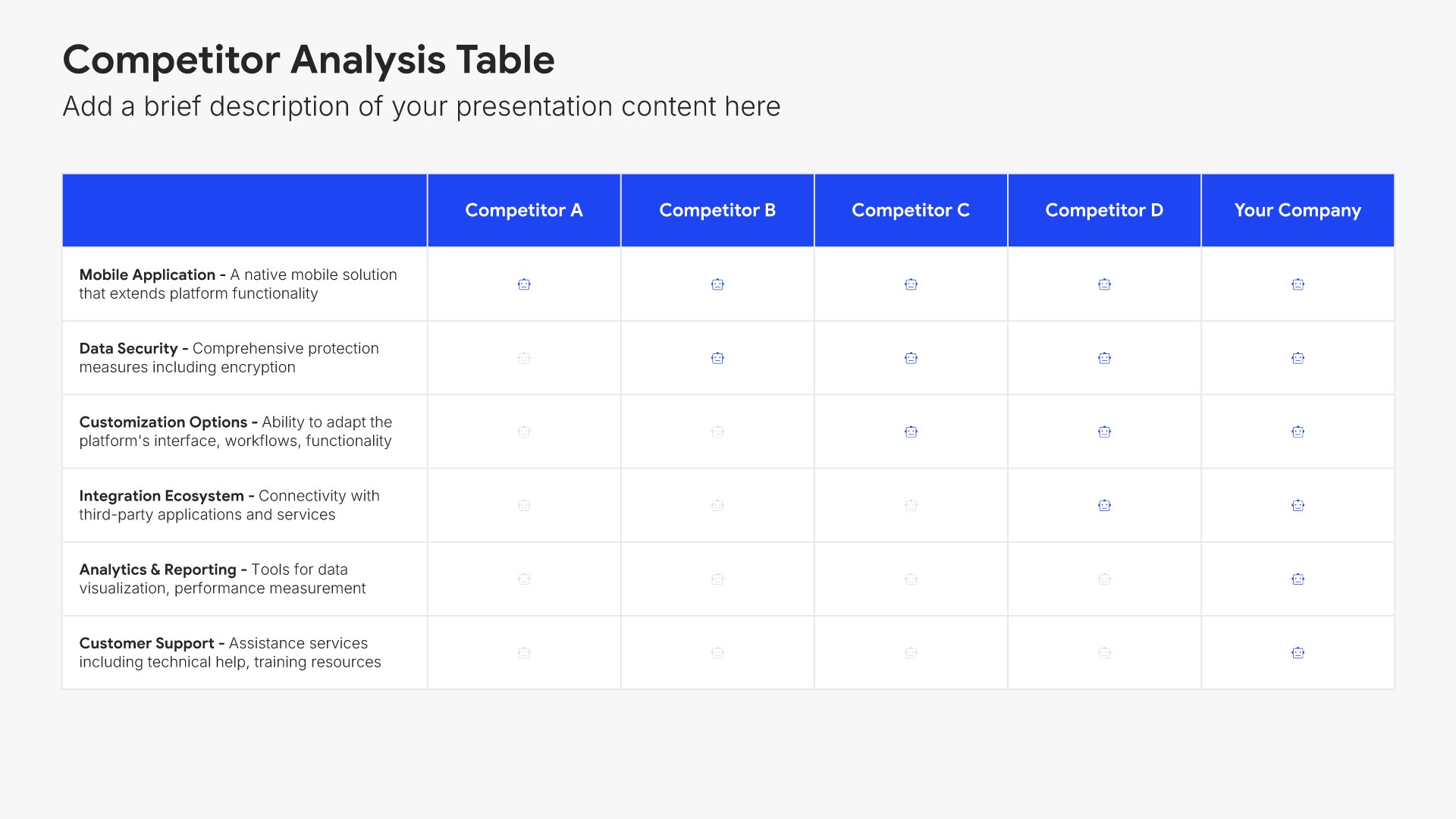
Task: Select the Integration Ecosystem row label
Action: point(230,505)
